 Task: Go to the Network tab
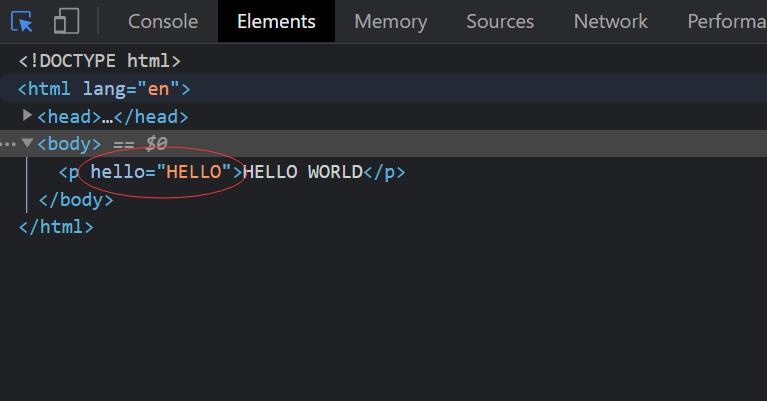[610, 21]
